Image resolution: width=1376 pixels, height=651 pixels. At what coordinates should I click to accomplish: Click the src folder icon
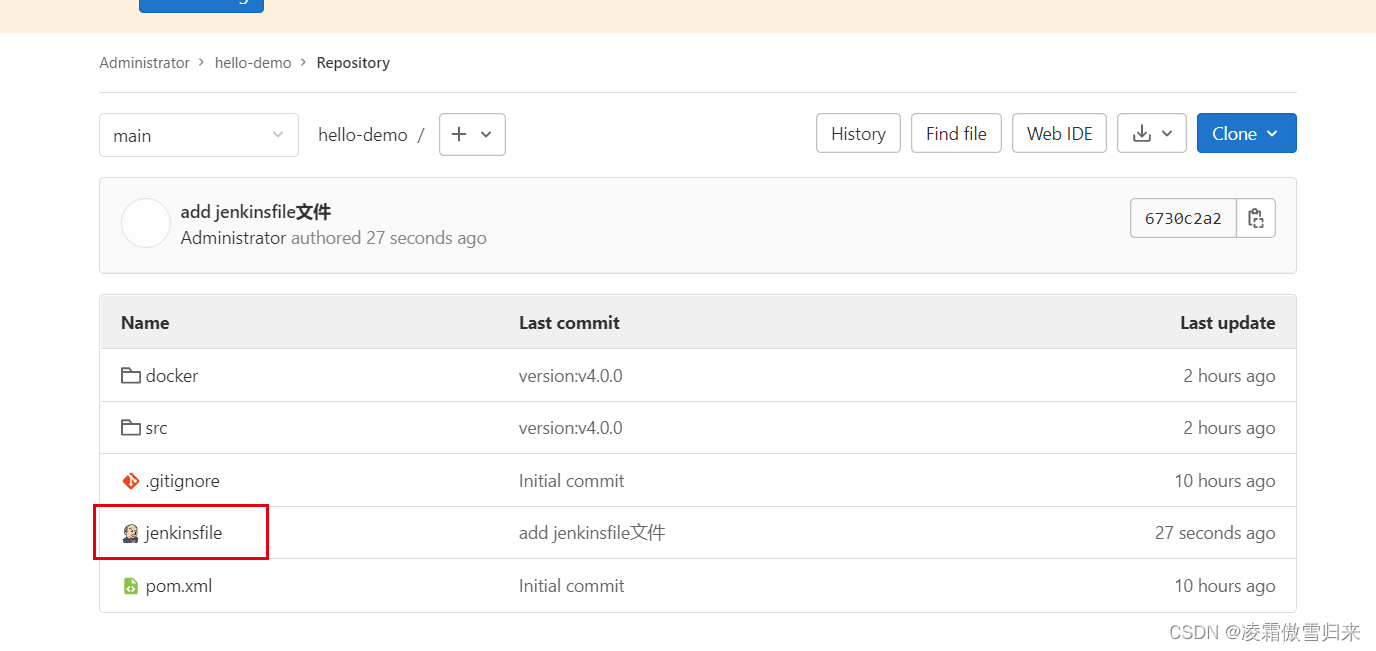130,428
